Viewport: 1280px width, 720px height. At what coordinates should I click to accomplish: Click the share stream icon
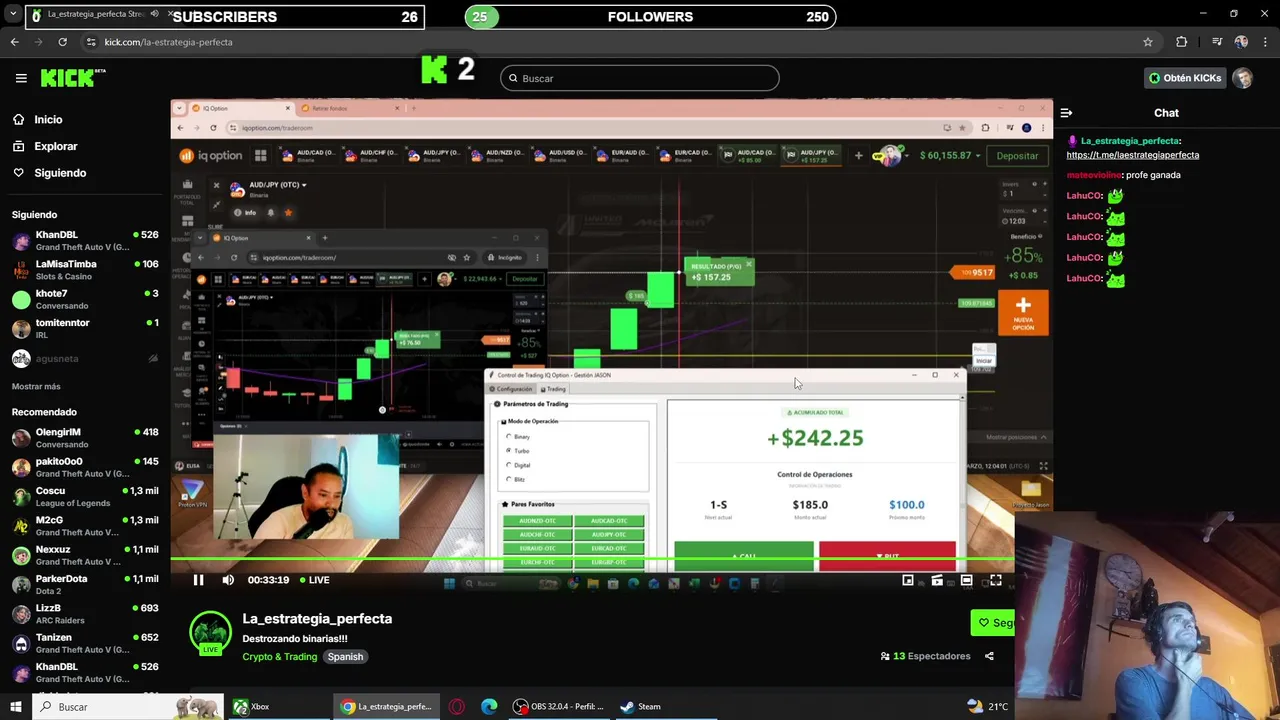tap(989, 656)
